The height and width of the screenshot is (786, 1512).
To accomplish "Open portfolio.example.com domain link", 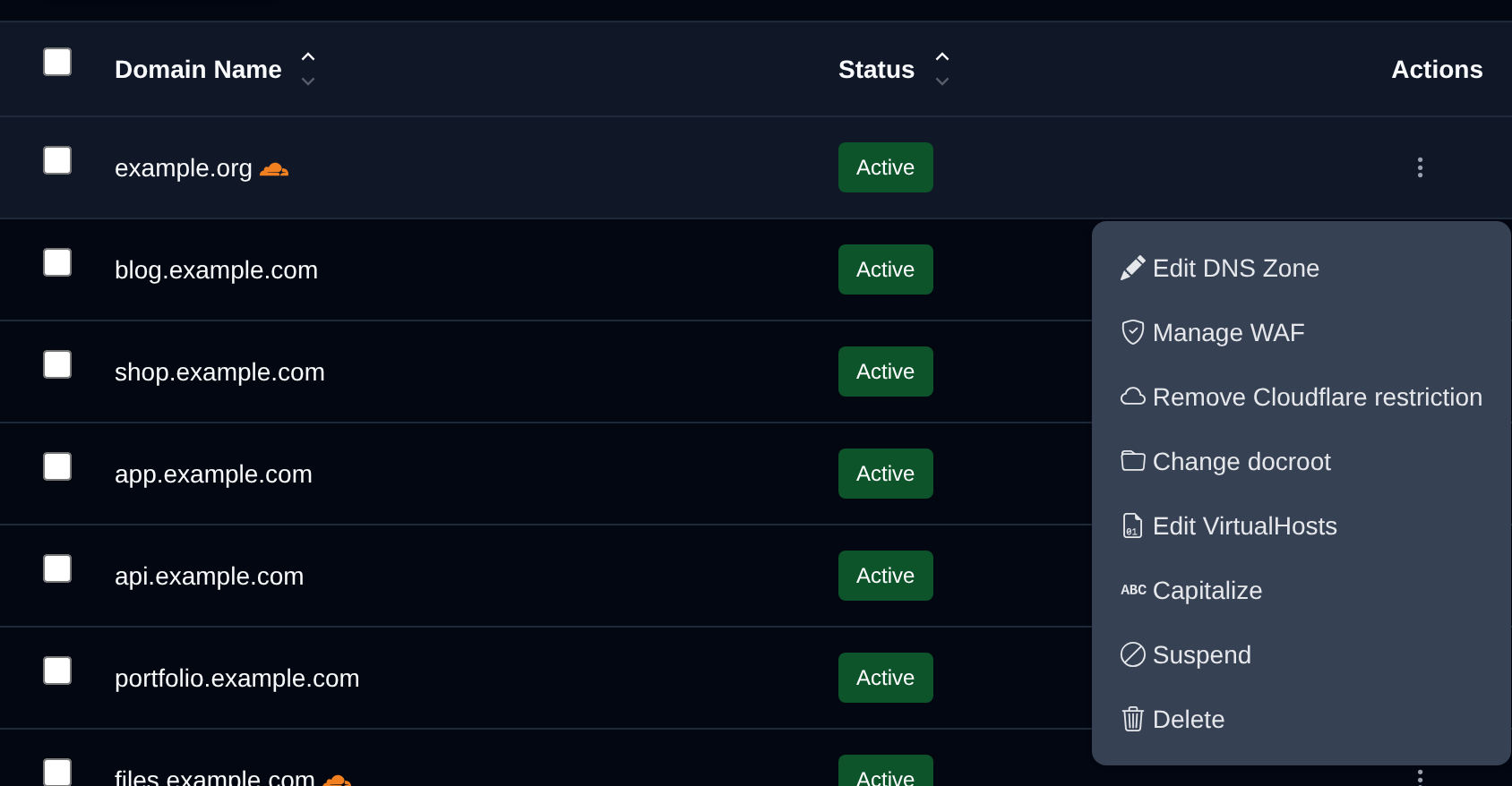I will [x=236, y=679].
